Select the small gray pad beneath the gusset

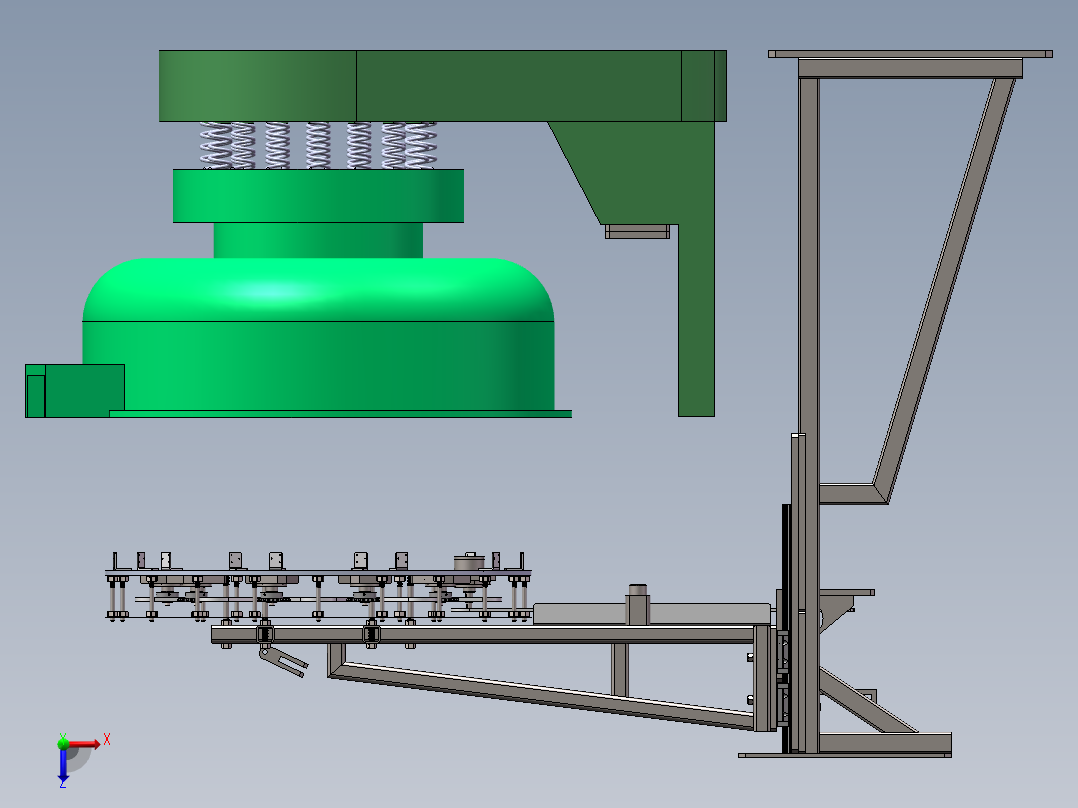(637, 232)
